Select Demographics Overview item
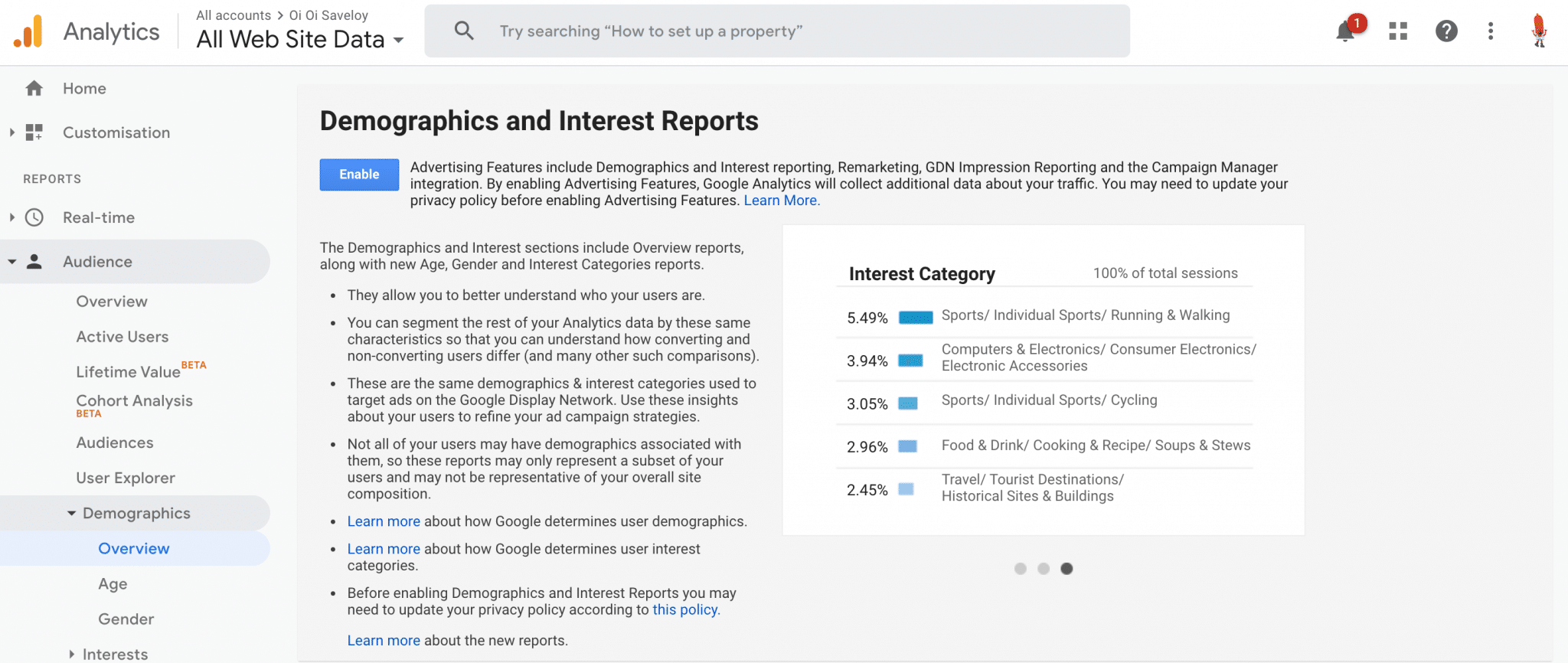This screenshot has height=663, width=1568. click(134, 548)
